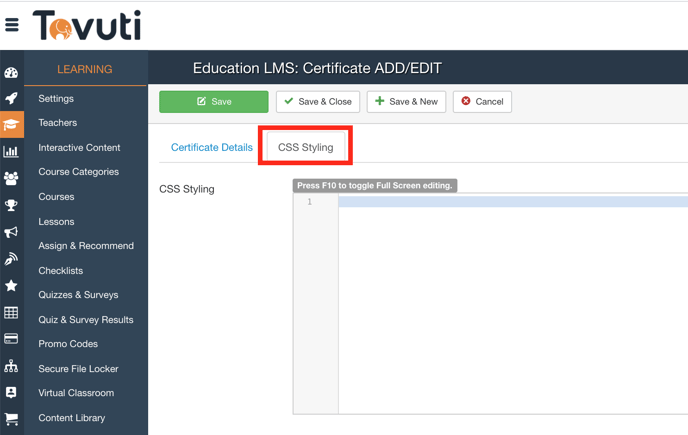Open Promo Codes menu item
Viewport: 688px width, 435px height.
(x=68, y=344)
